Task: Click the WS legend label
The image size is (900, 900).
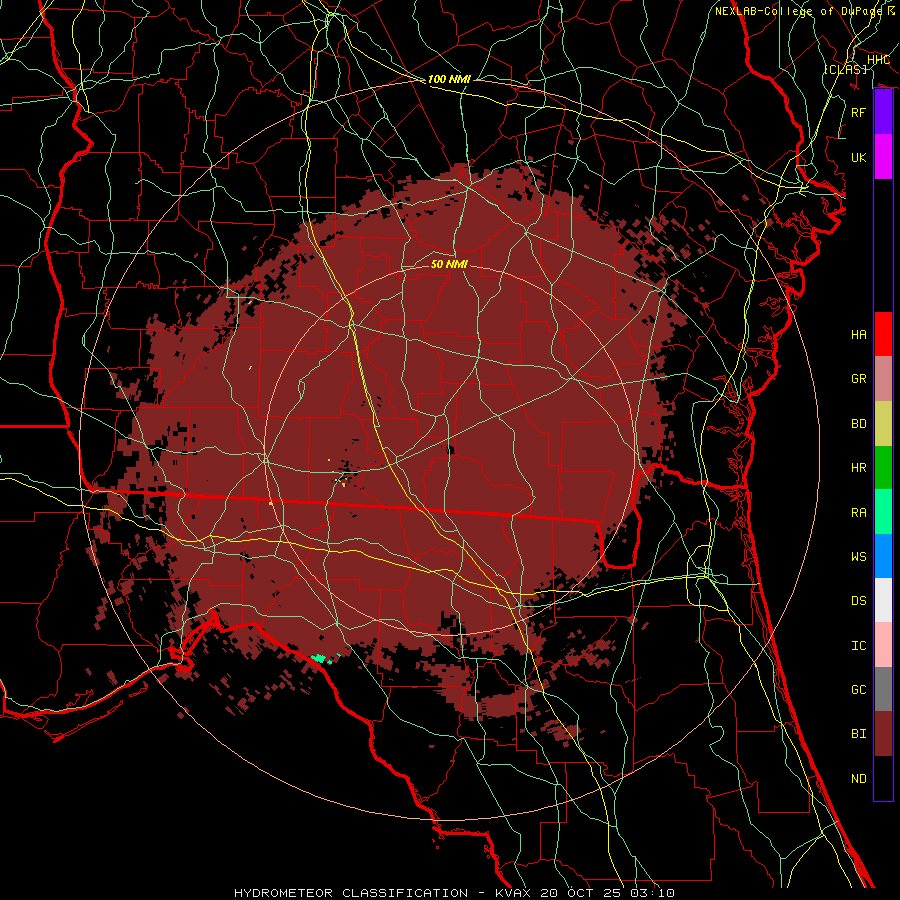Action: point(858,556)
